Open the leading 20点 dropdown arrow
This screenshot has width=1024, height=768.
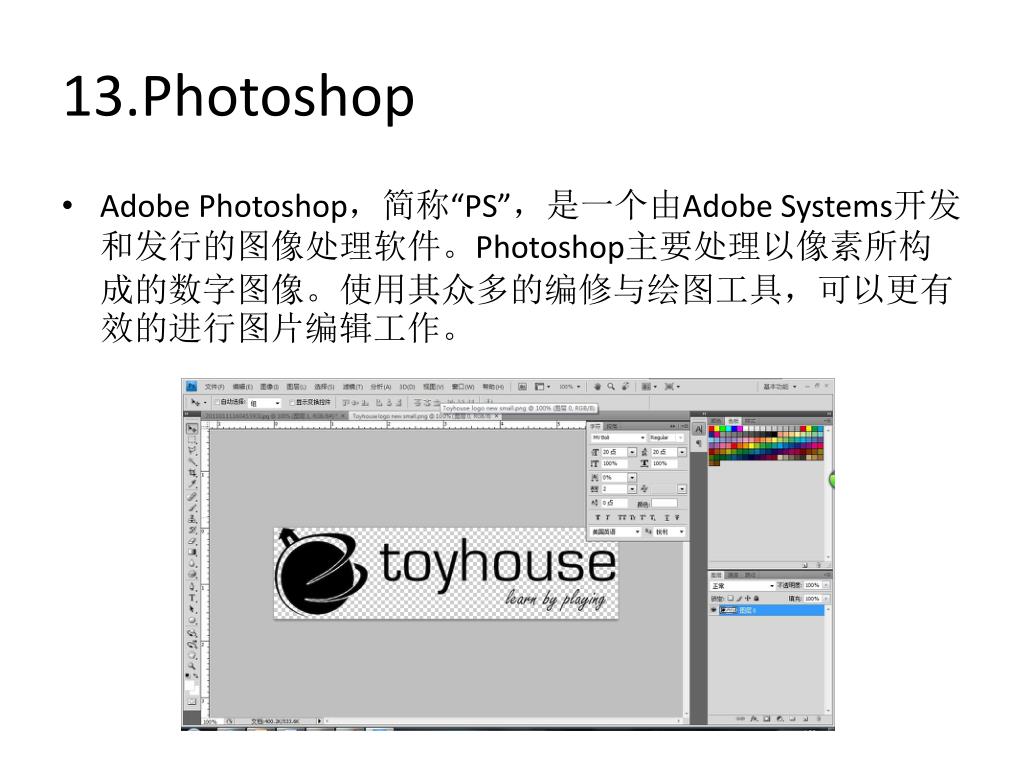tap(682, 452)
